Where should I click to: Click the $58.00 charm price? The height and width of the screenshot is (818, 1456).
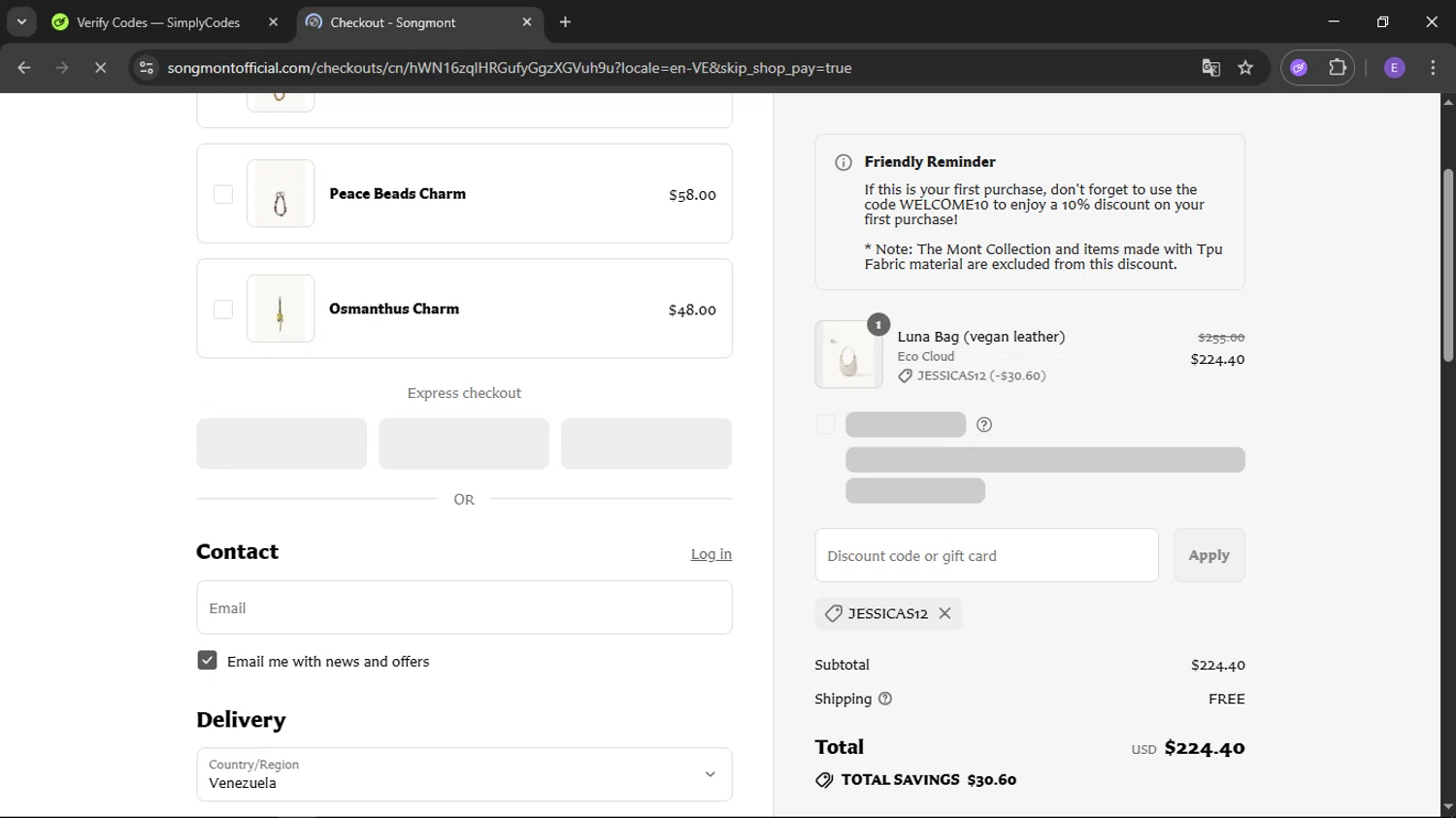[692, 195]
